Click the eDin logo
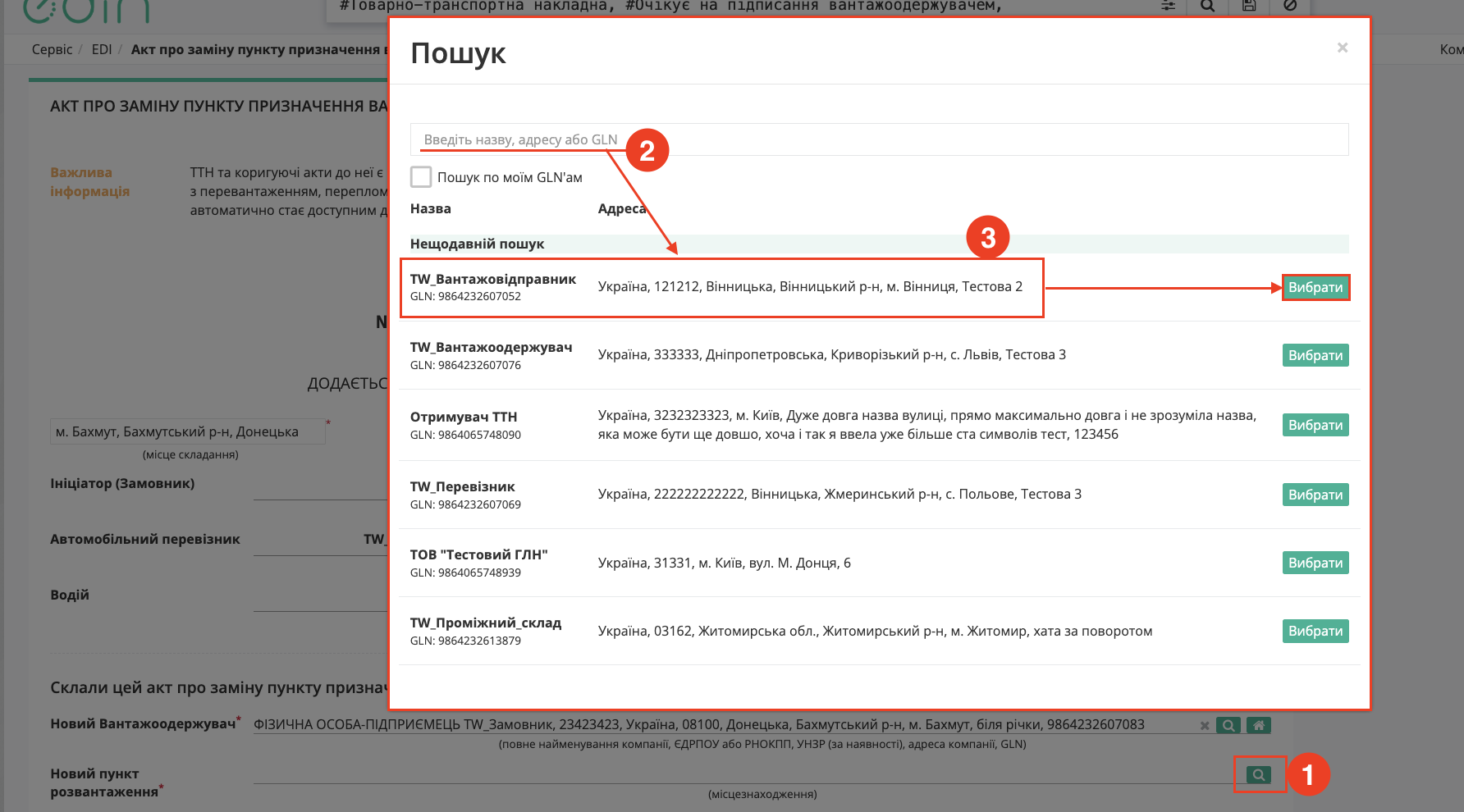 tap(86, 10)
